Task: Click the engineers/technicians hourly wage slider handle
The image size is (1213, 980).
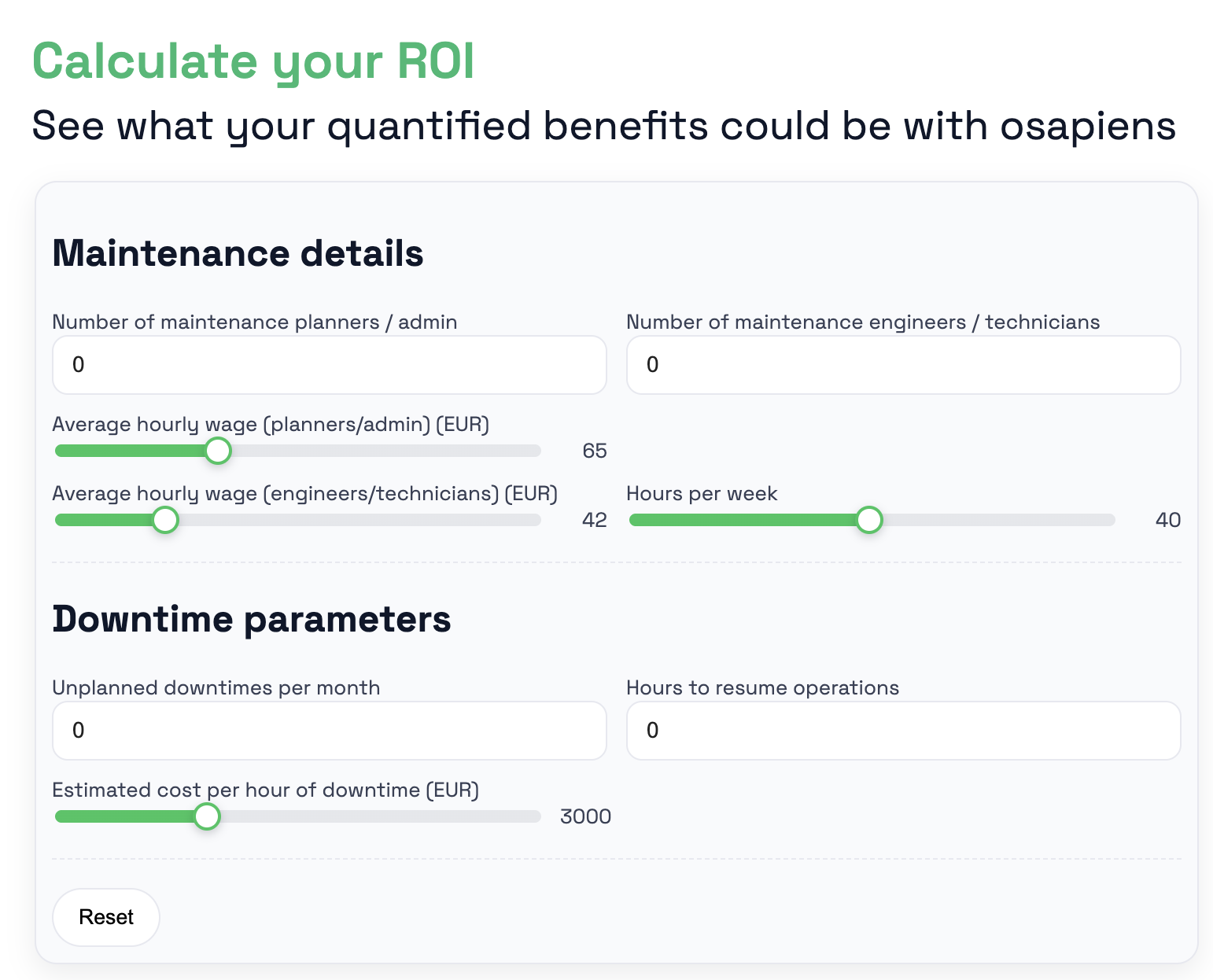Action: click(x=165, y=520)
